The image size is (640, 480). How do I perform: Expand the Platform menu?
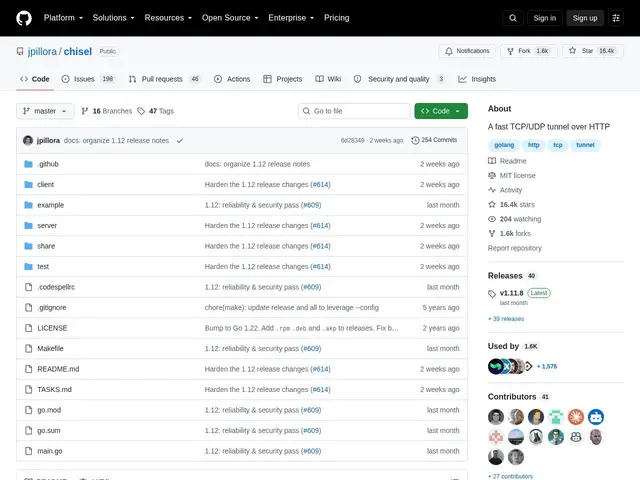pos(63,18)
